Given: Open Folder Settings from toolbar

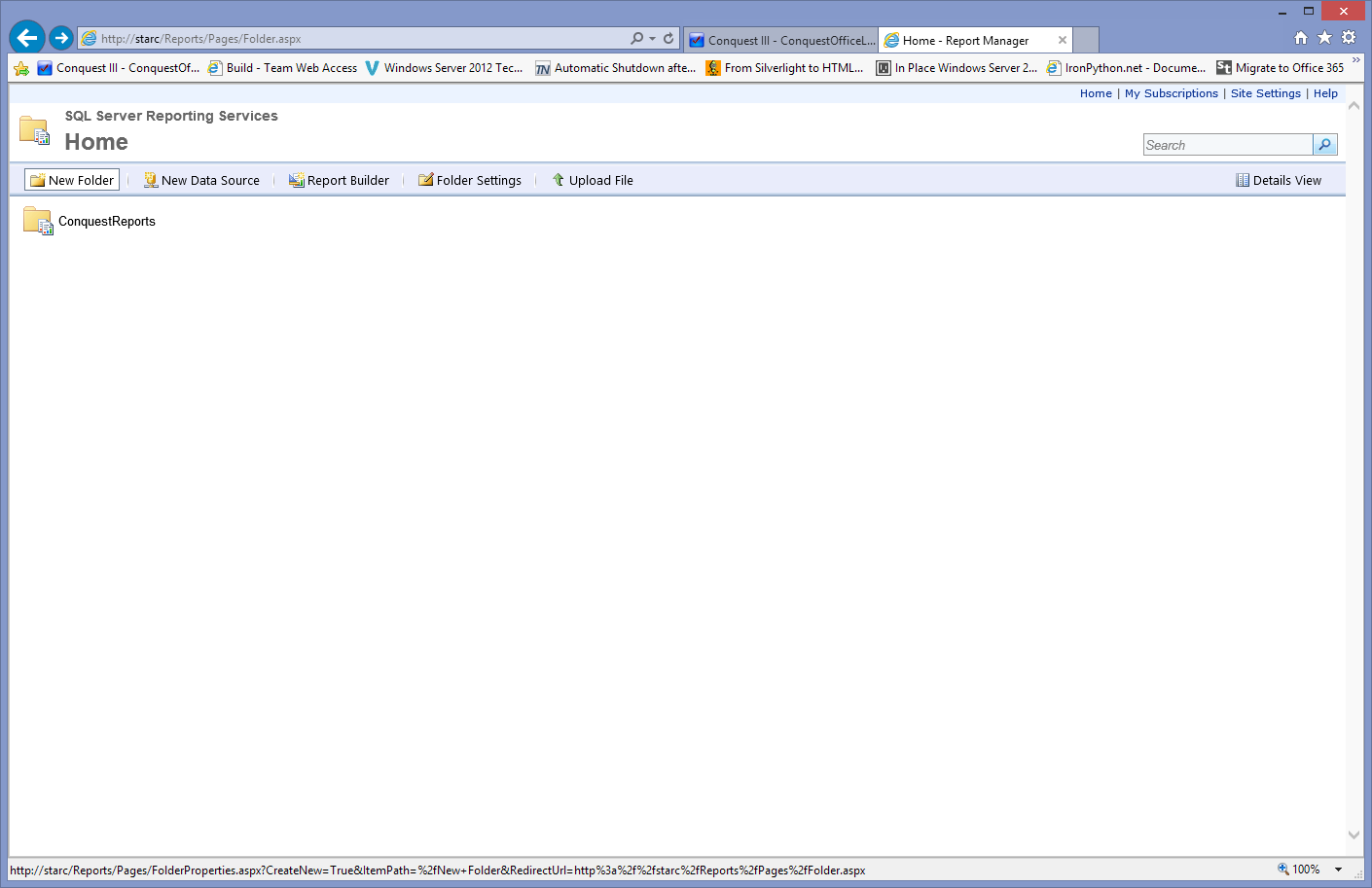Looking at the screenshot, I should [470, 180].
